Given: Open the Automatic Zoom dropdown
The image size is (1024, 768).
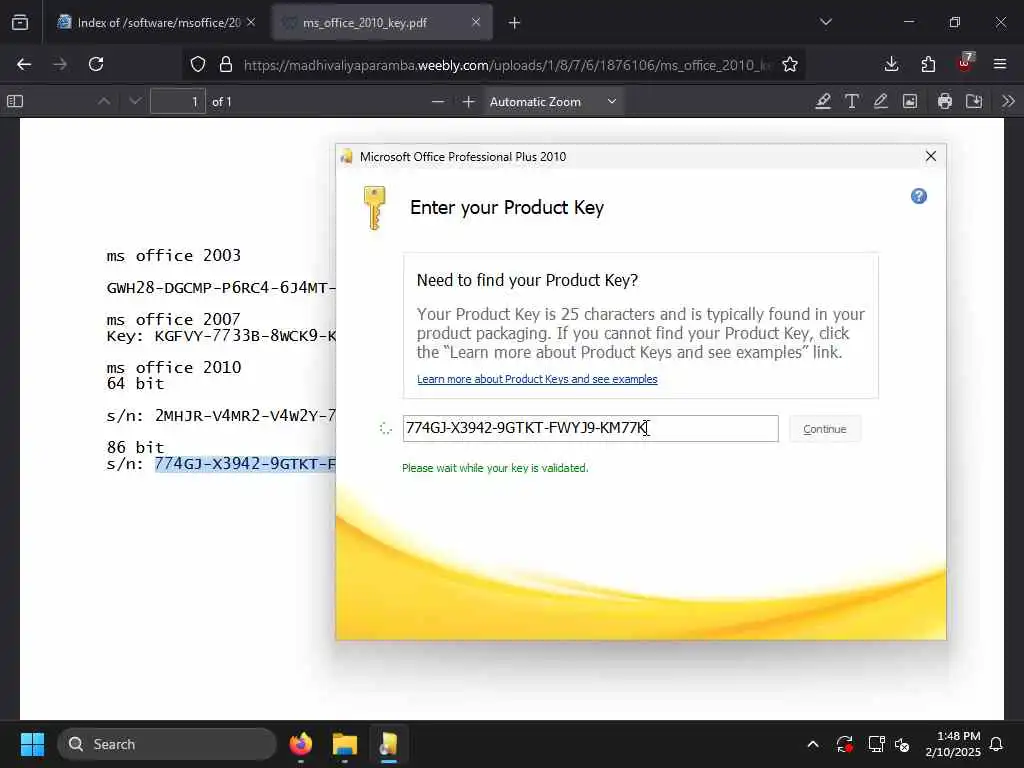Looking at the screenshot, I should click(x=553, y=102).
